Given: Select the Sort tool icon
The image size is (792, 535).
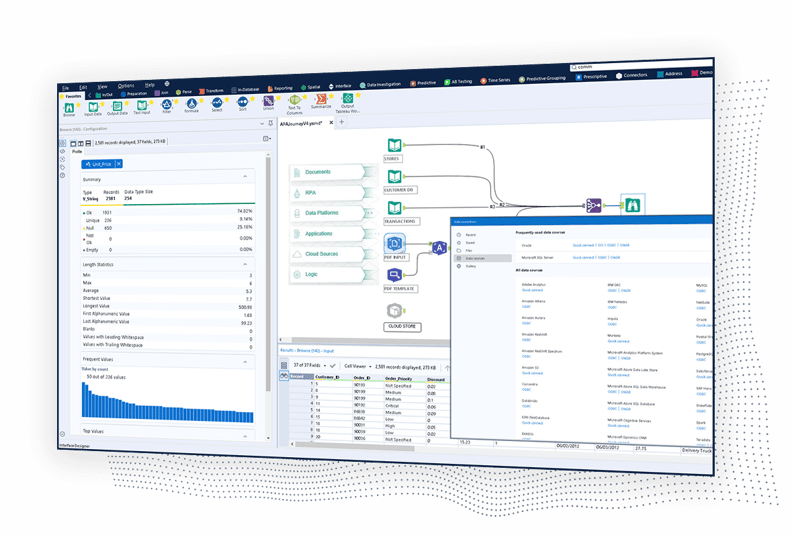Looking at the screenshot, I should (242, 102).
